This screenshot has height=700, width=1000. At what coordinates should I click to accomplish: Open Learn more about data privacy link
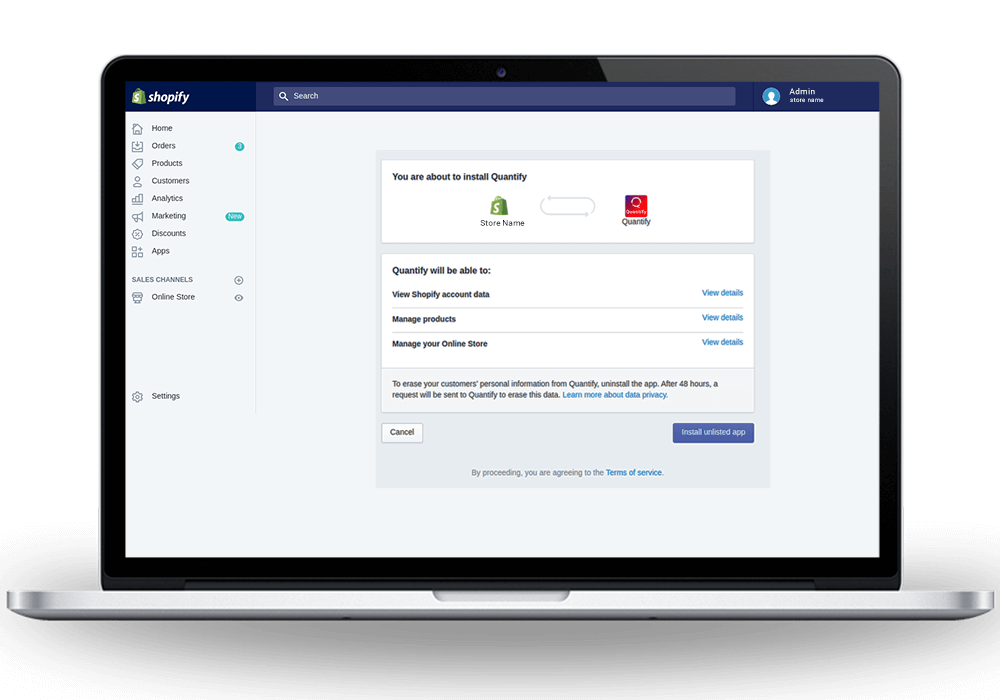(615, 395)
